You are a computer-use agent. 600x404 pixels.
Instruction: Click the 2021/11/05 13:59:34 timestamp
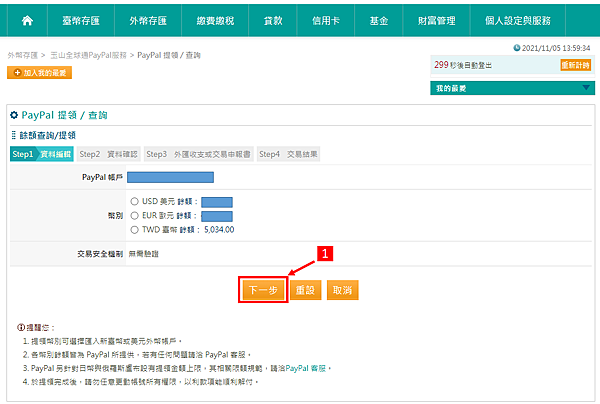click(x=556, y=48)
